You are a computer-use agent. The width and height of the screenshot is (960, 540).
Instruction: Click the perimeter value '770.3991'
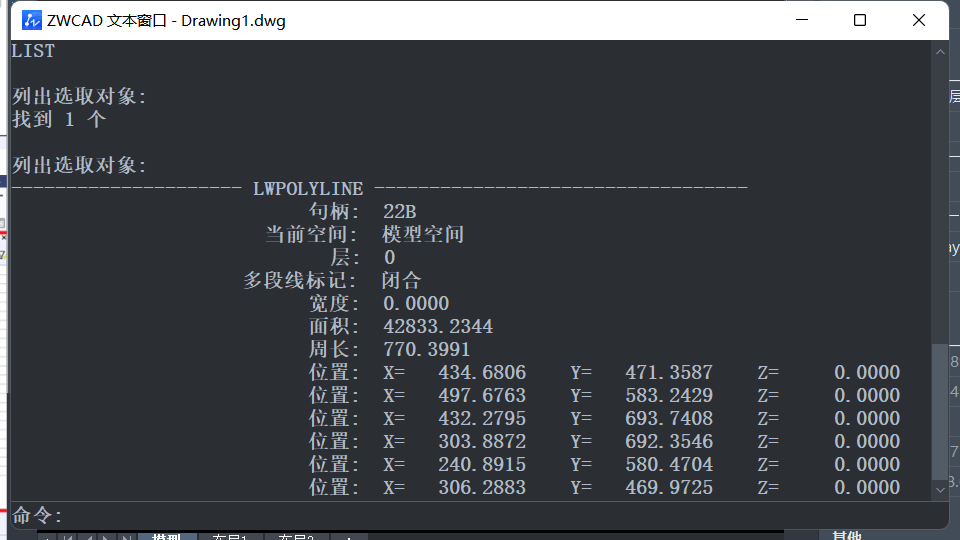(427, 350)
